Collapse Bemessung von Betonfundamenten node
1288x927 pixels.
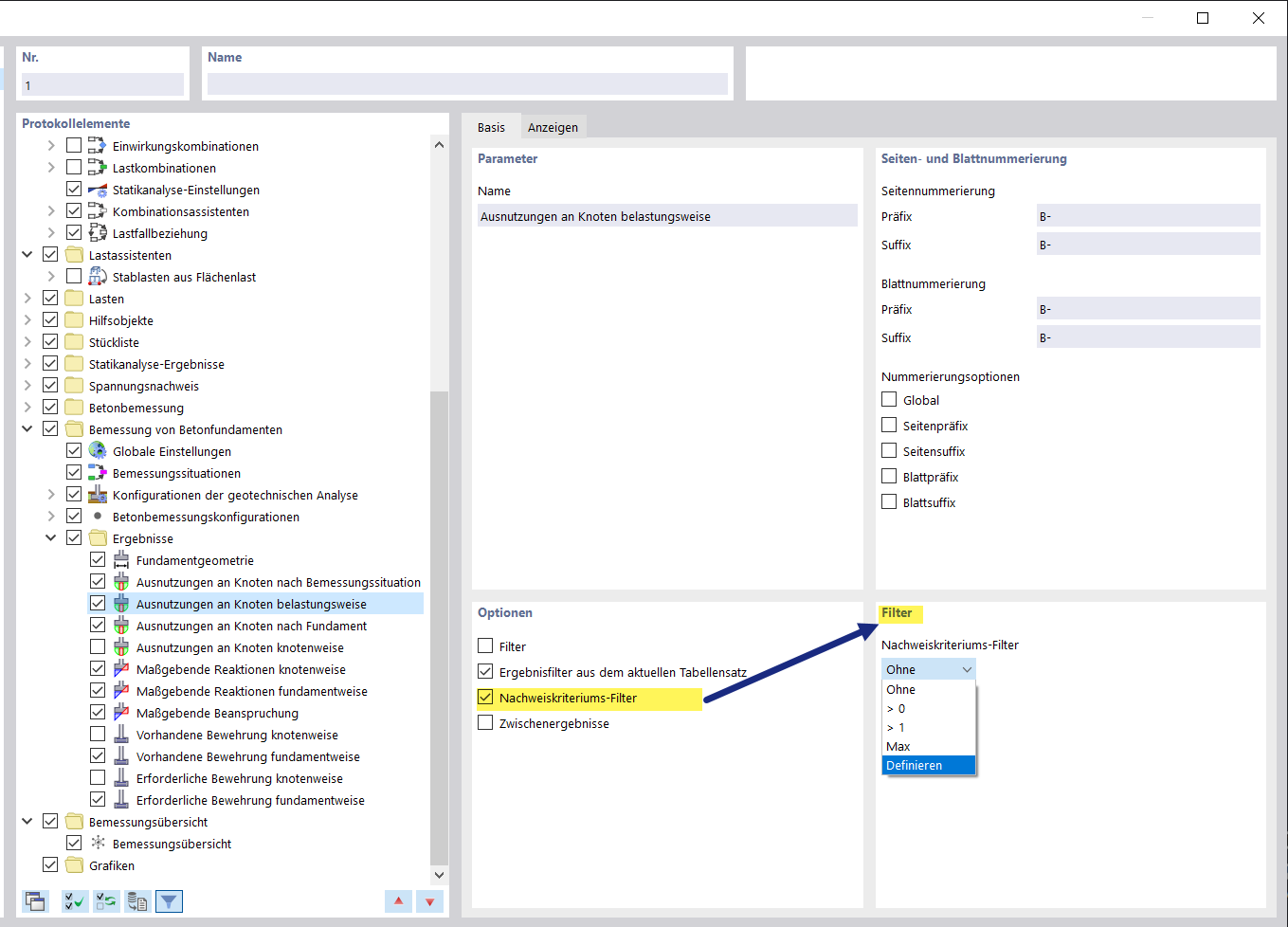27,429
